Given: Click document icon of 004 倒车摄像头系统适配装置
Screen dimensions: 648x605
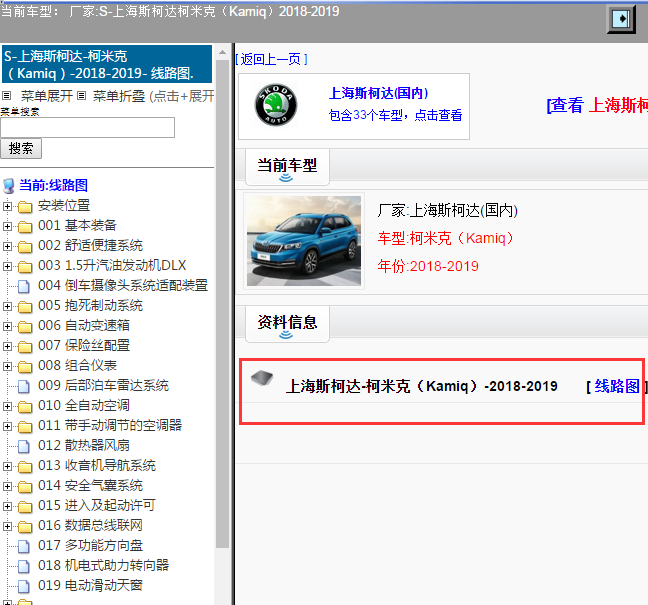Looking at the screenshot, I should tap(24, 286).
